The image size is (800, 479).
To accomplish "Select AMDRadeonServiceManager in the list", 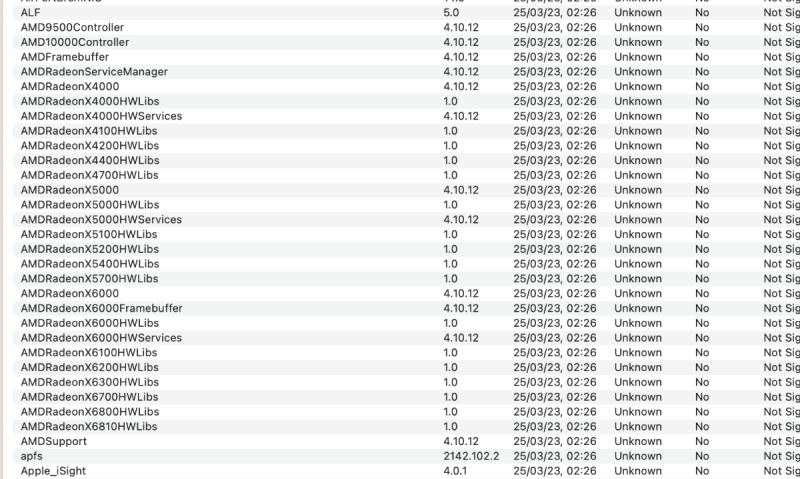I will click(x=94, y=71).
